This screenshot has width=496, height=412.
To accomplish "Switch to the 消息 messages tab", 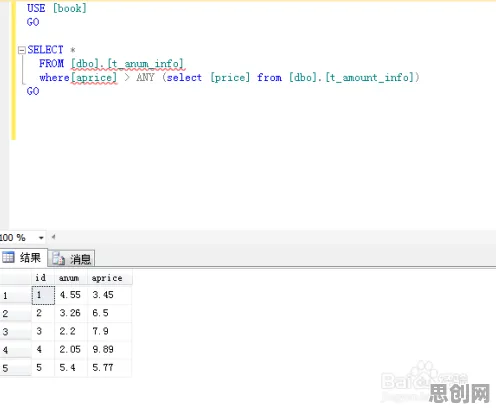I will 72,259.
